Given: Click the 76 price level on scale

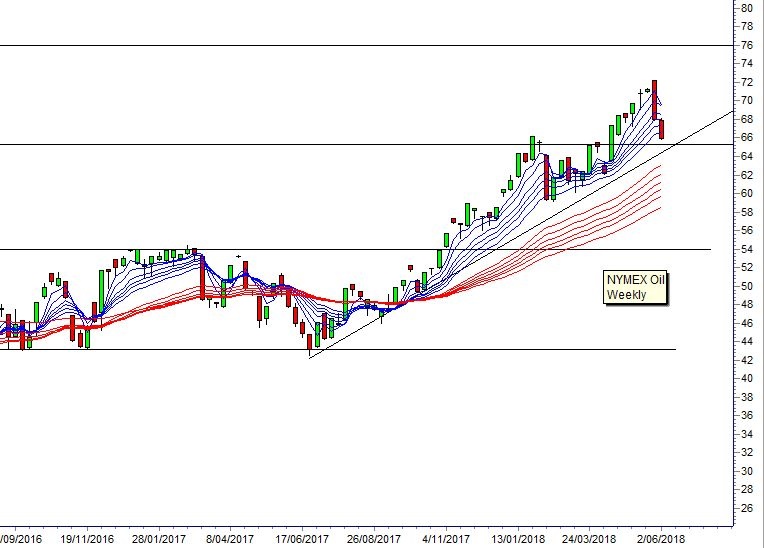Looking at the screenshot, I should tap(746, 45).
